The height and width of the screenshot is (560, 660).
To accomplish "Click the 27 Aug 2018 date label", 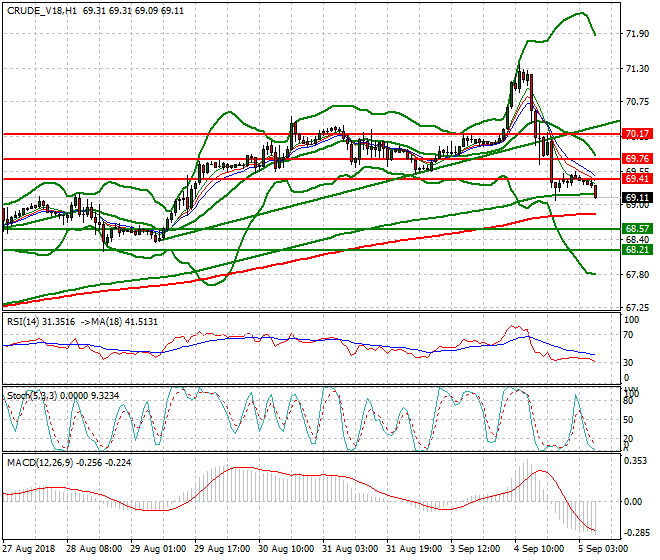I will point(29,549).
